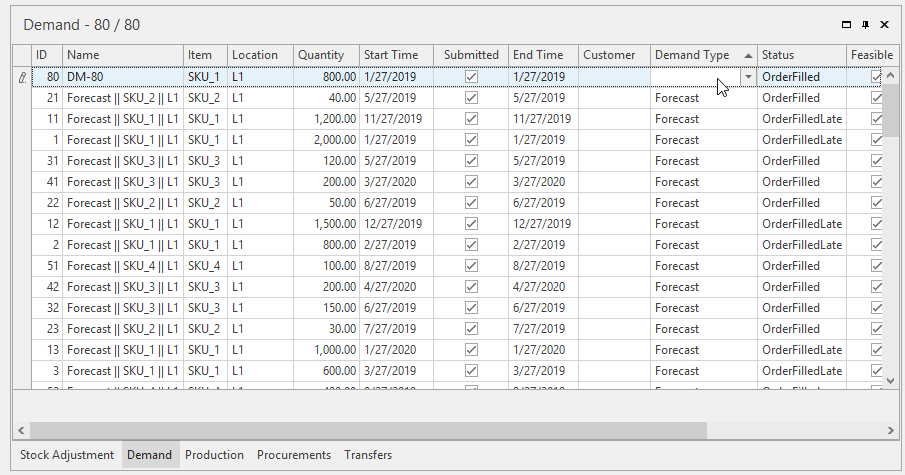Viewport: 905px width, 475px height.
Task: Select the DM-80 name cell
Action: coord(123,77)
